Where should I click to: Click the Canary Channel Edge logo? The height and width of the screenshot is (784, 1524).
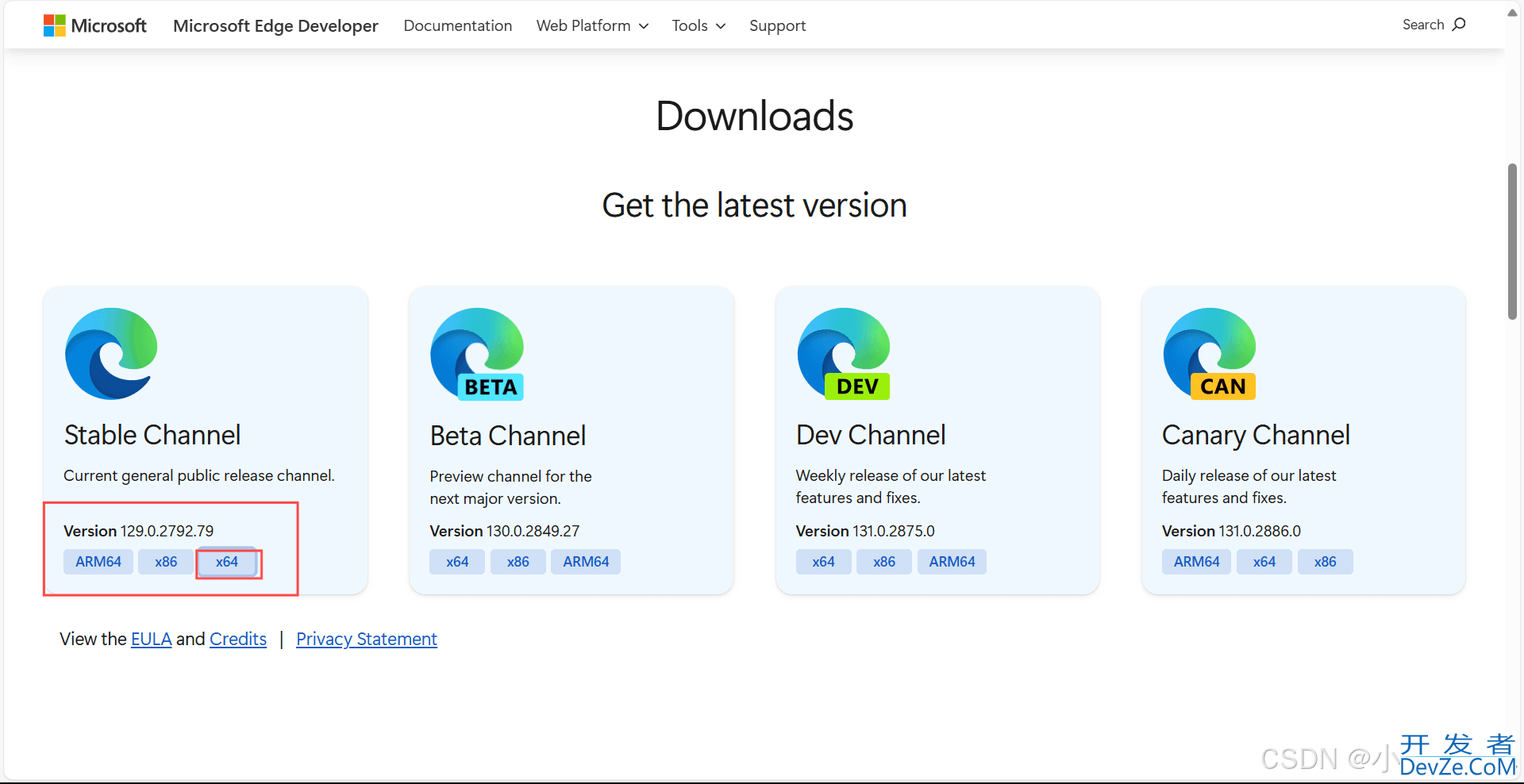1210,354
